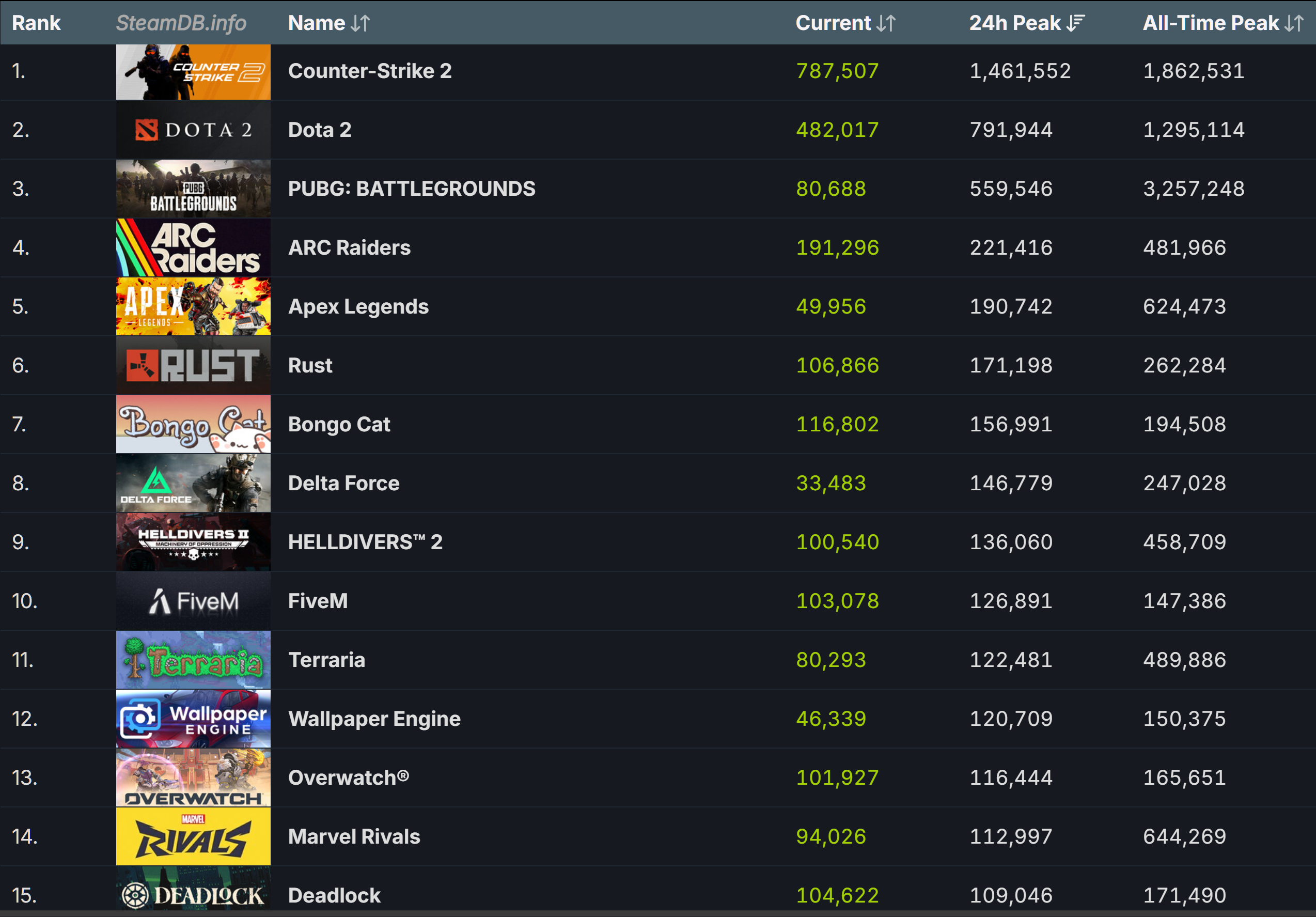Open the FiveM logo thumbnail
This screenshot has width=1316, height=917.
193,601
